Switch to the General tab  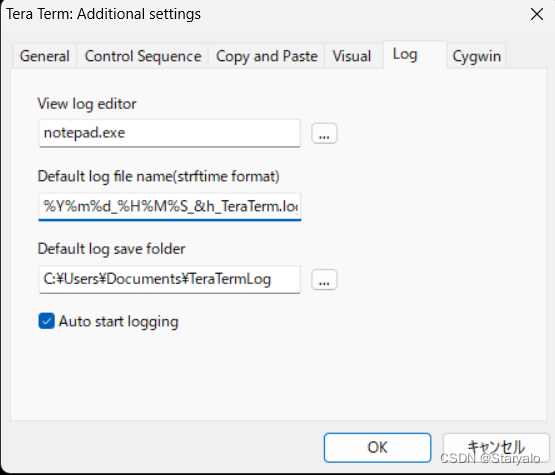(x=45, y=56)
